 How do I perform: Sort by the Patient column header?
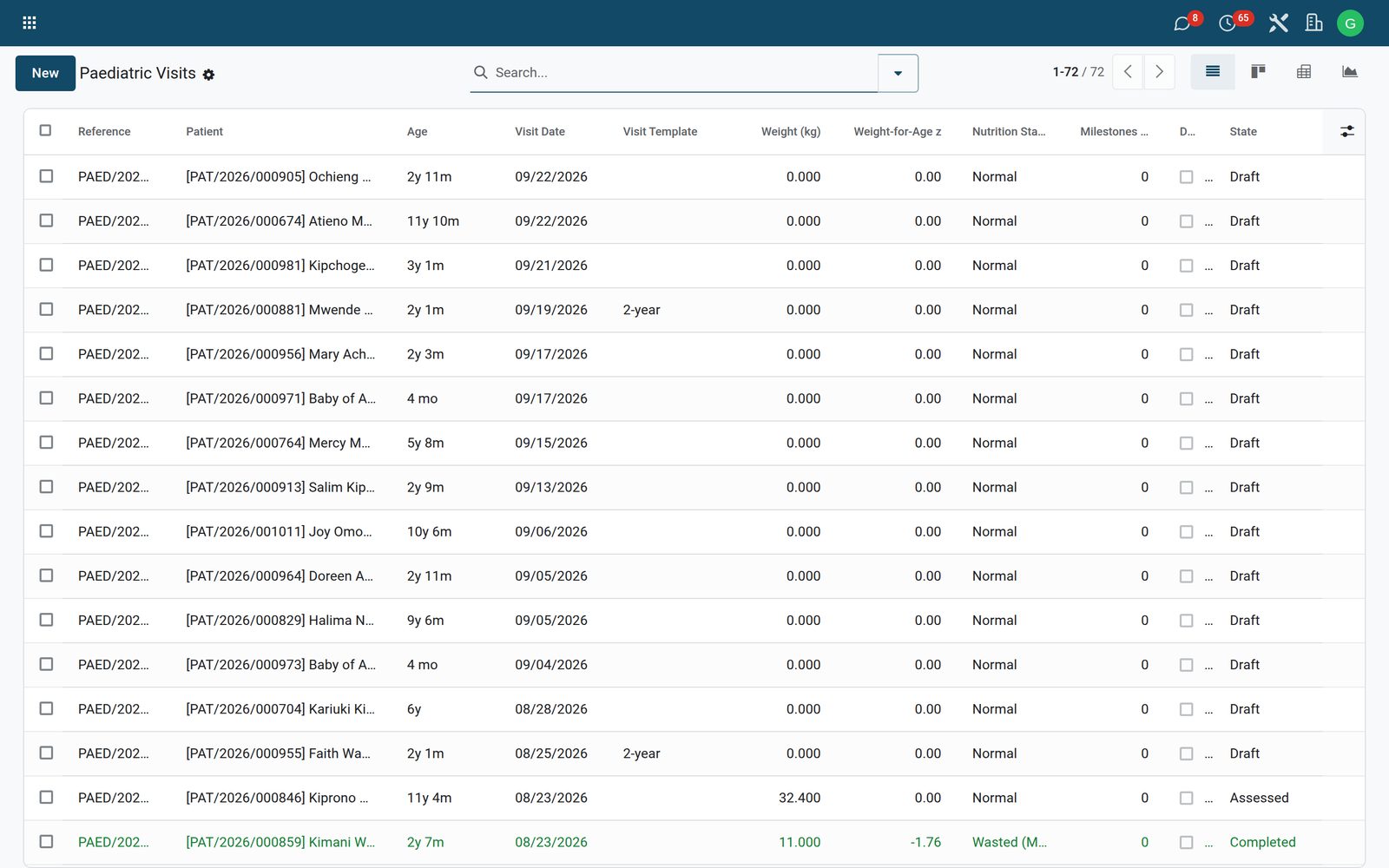pyautogui.click(x=204, y=132)
